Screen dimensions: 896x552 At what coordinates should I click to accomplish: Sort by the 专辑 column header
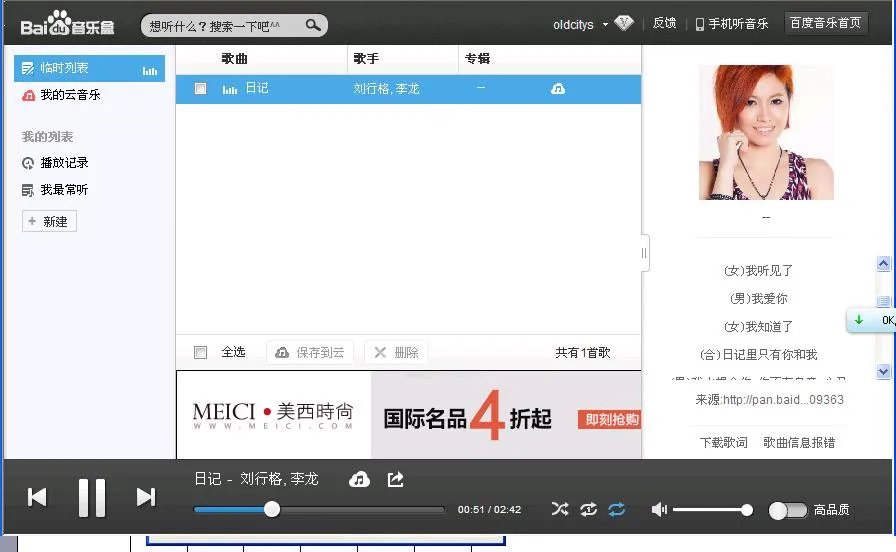[x=477, y=59]
